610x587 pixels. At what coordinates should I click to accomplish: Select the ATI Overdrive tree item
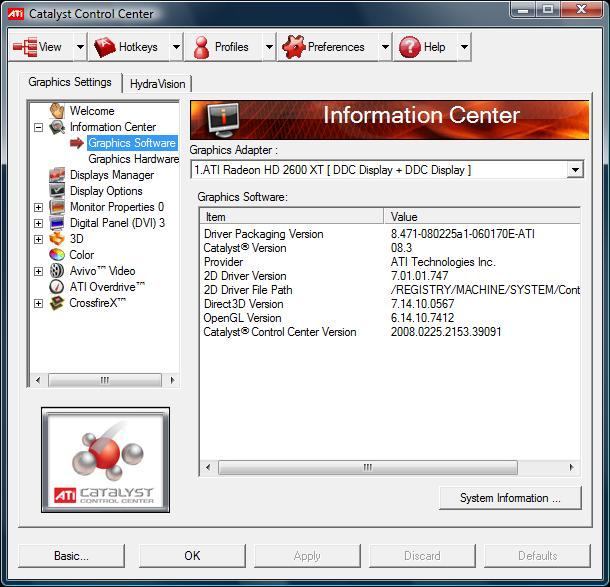click(107, 287)
